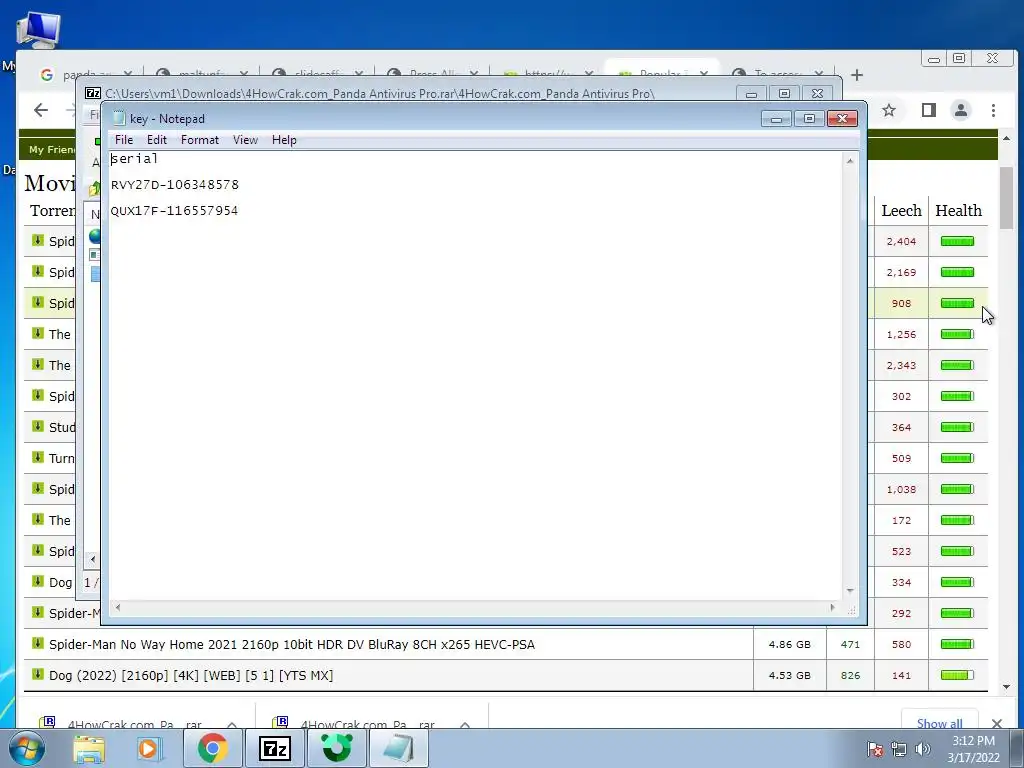
Task: Click the Notepad scroll up arrow
Action: (850, 161)
